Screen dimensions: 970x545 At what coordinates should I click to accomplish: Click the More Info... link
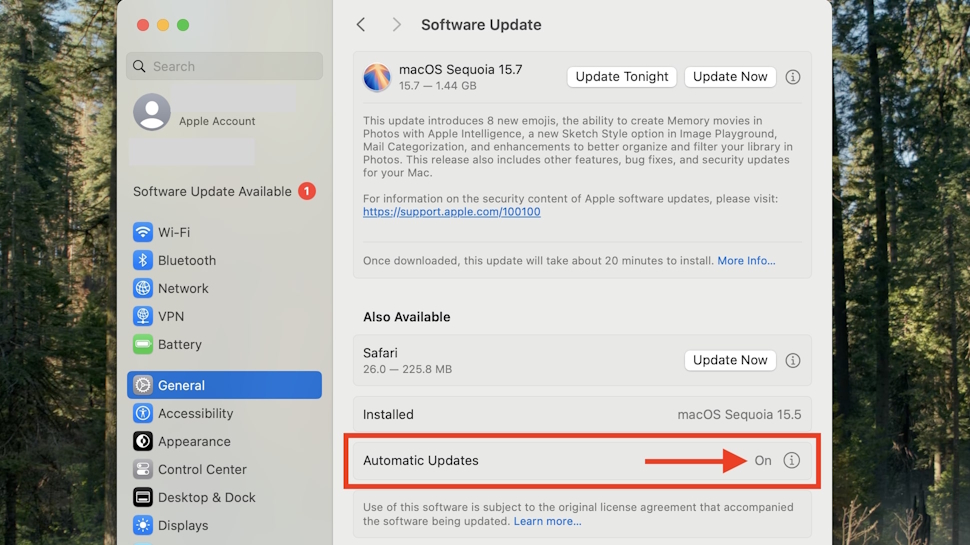click(x=746, y=260)
